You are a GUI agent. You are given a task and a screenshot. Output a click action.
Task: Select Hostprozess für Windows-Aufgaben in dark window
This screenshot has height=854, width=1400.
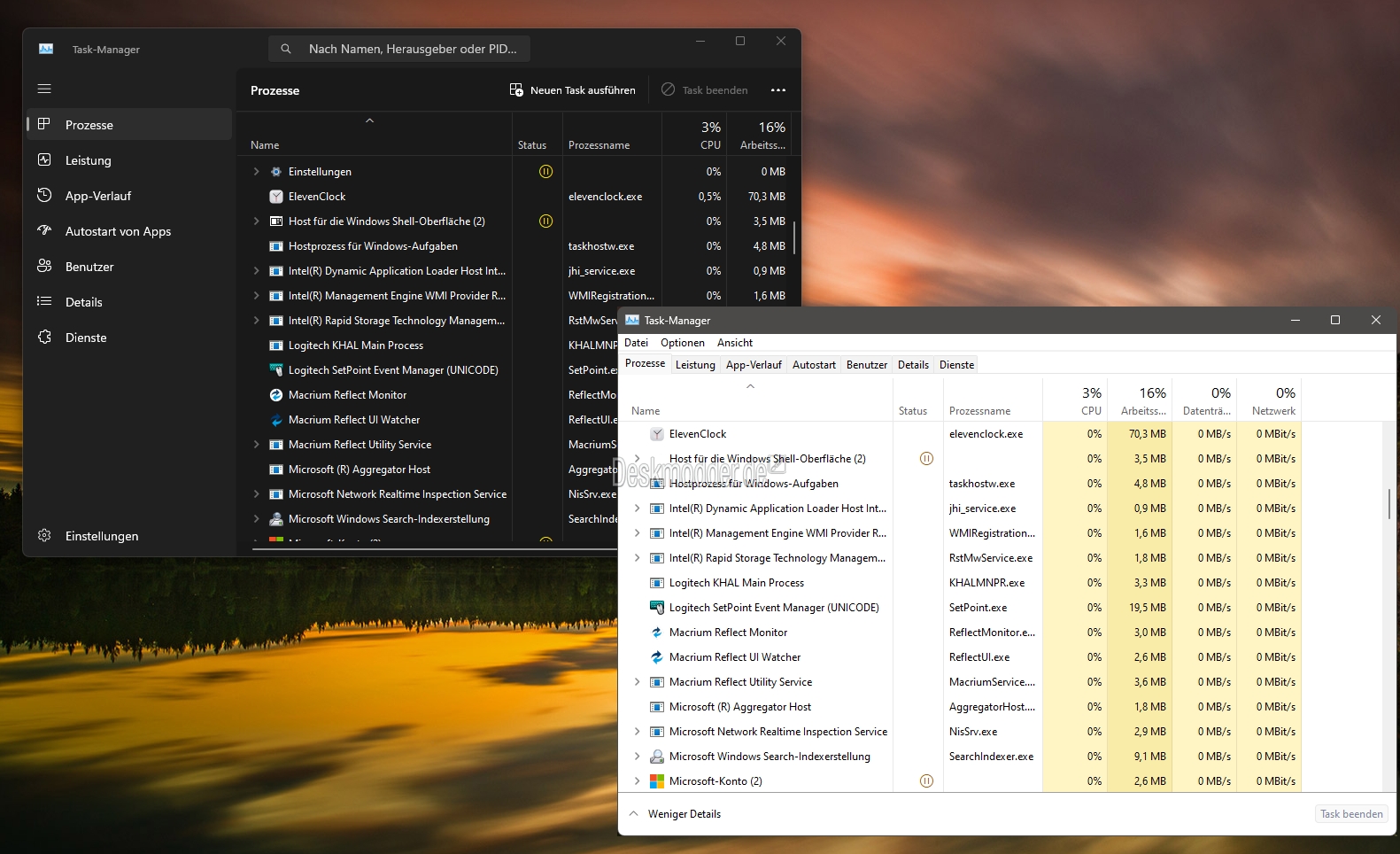pos(373,246)
